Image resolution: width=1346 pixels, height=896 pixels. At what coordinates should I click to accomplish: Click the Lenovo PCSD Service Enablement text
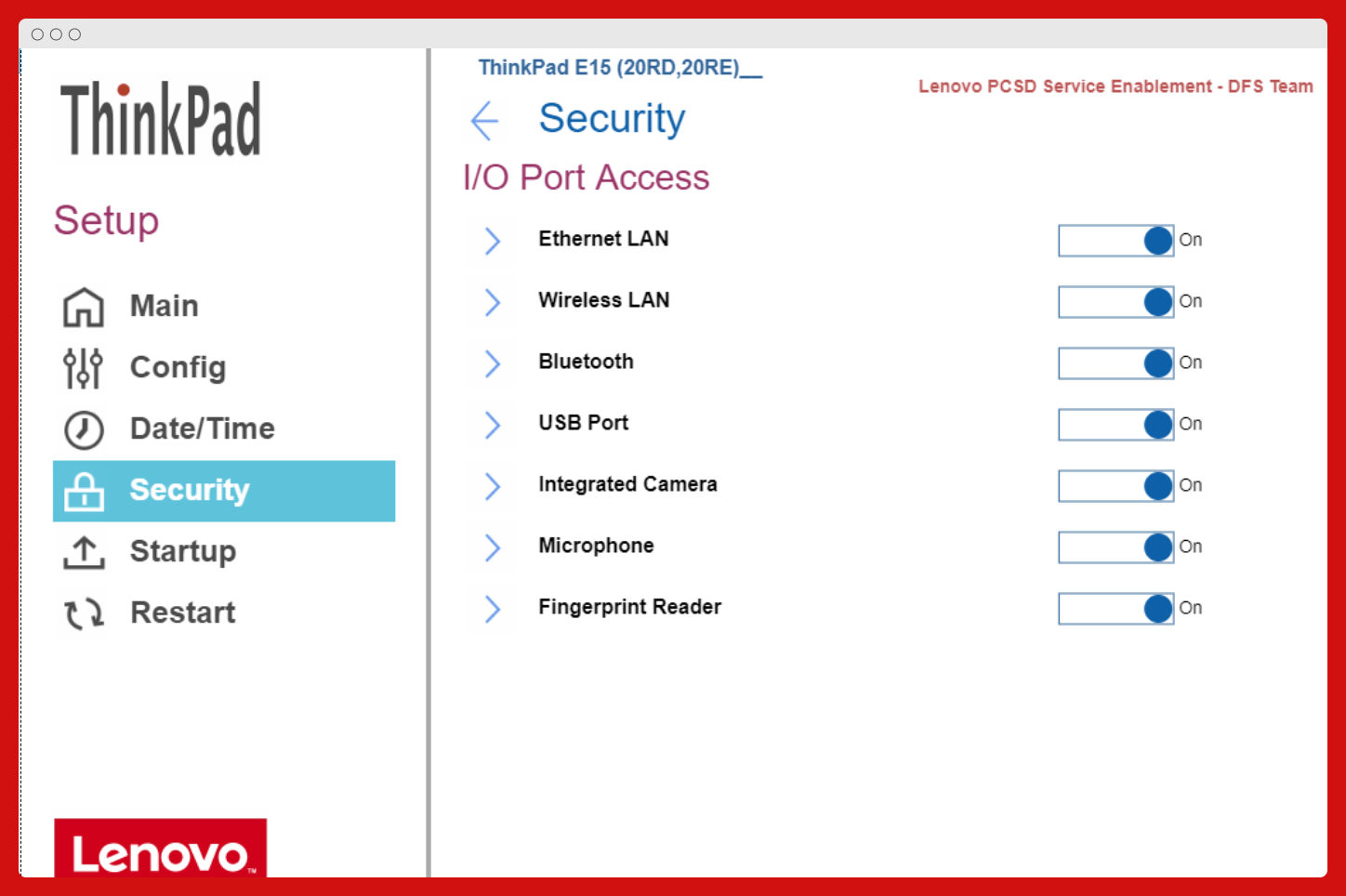tap(1115, 86)
